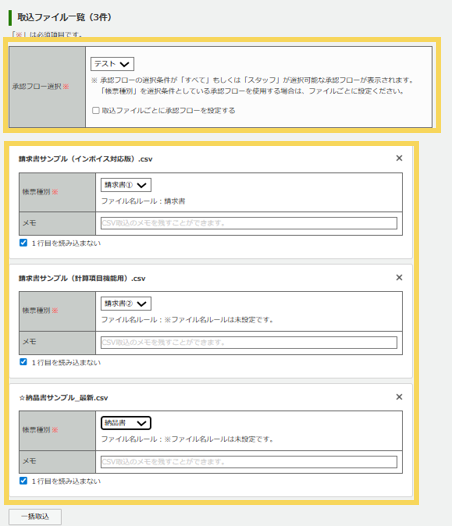Image resolution: width=452 pixels, height=526 pixels.
Task: Enable 取込ファイルごとに承認フローを設定する checkbox
Action: [96, 110]
